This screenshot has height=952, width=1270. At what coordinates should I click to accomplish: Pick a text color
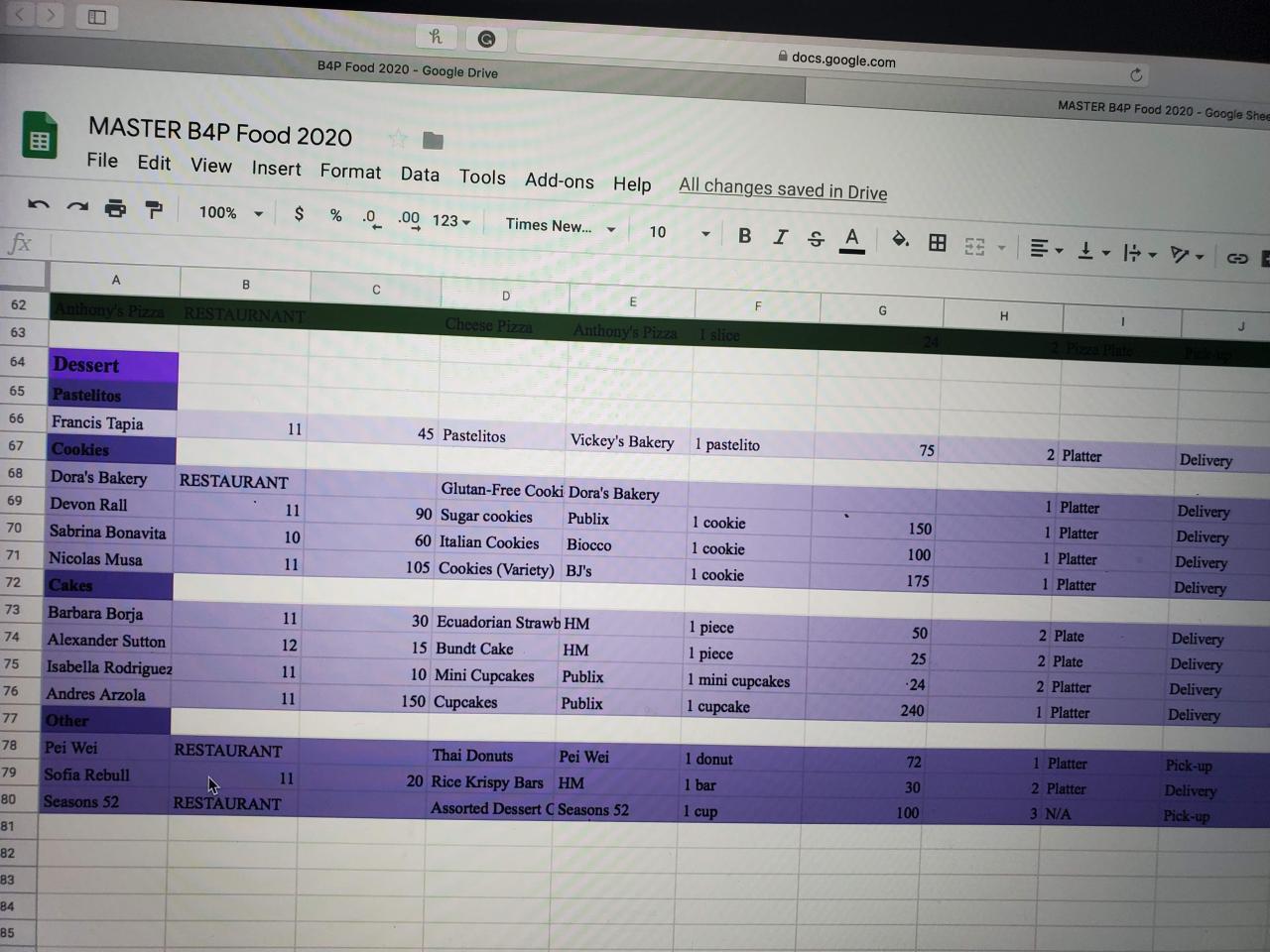coord(851,240)
